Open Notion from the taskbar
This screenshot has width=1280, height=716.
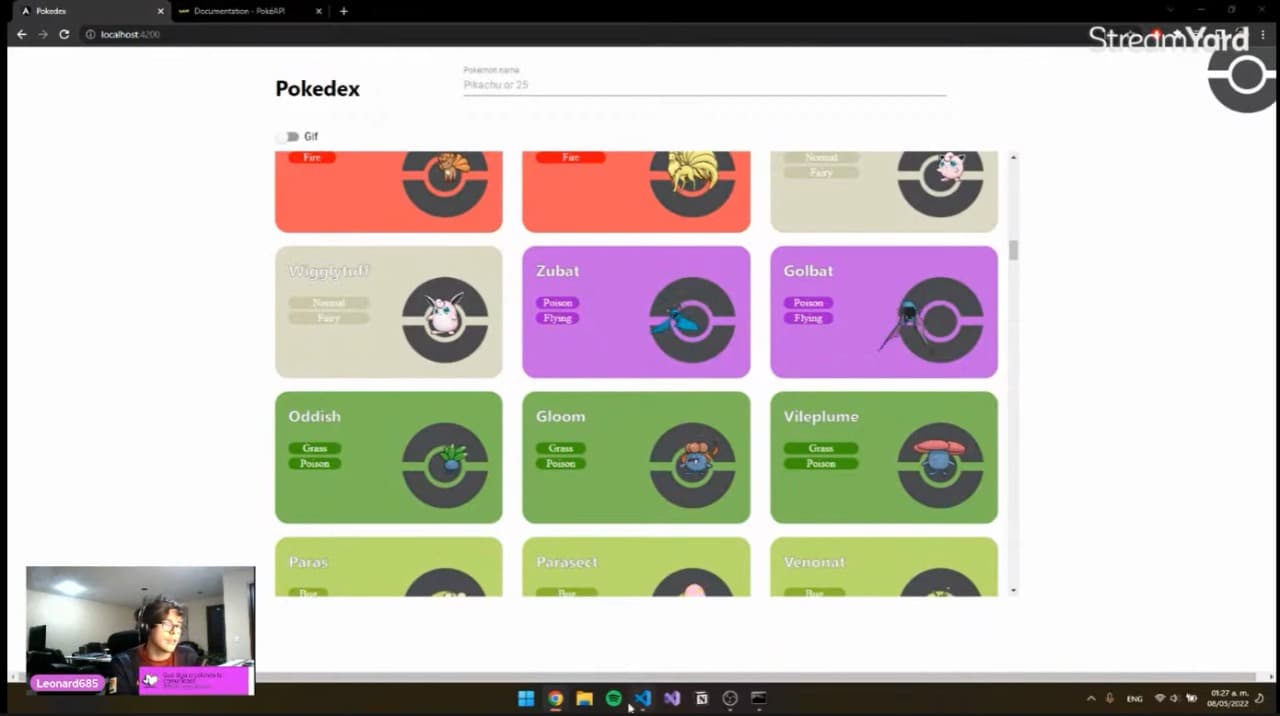coord(701,699)
